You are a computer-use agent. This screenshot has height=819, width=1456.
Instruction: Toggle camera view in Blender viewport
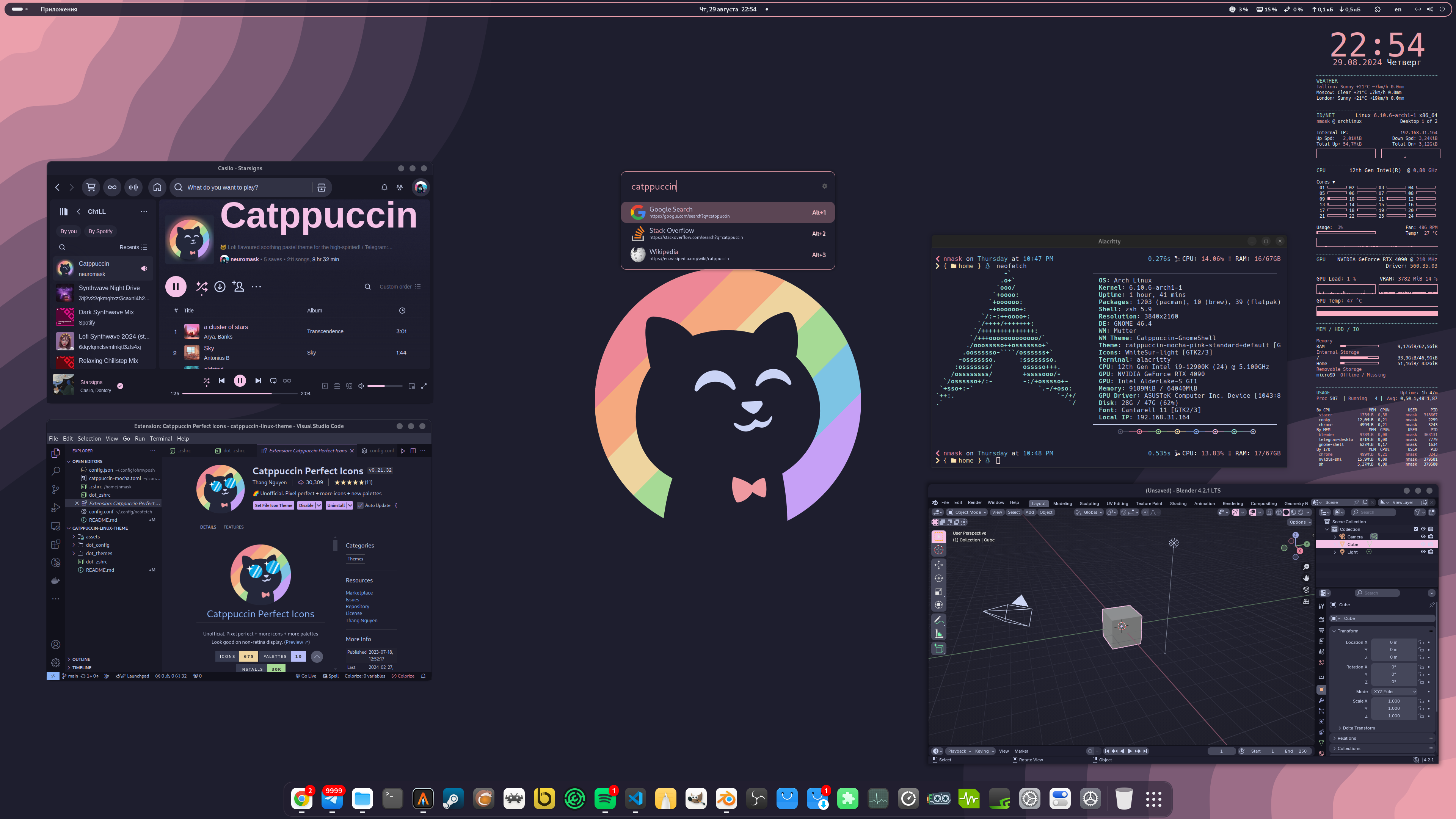click(1306, 590)
